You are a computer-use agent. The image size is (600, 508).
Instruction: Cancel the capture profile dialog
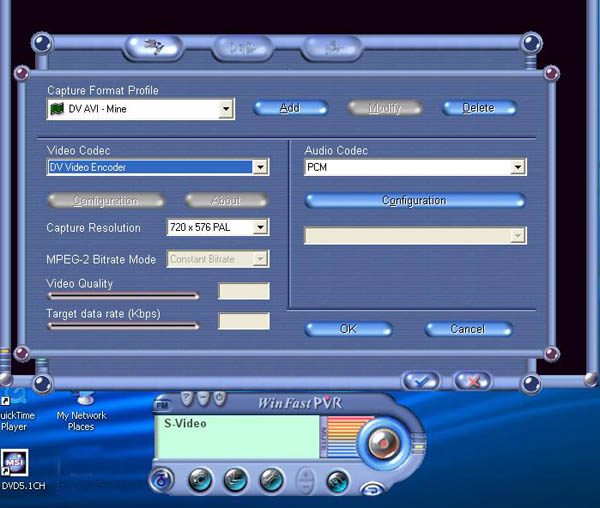coord(468,329)
